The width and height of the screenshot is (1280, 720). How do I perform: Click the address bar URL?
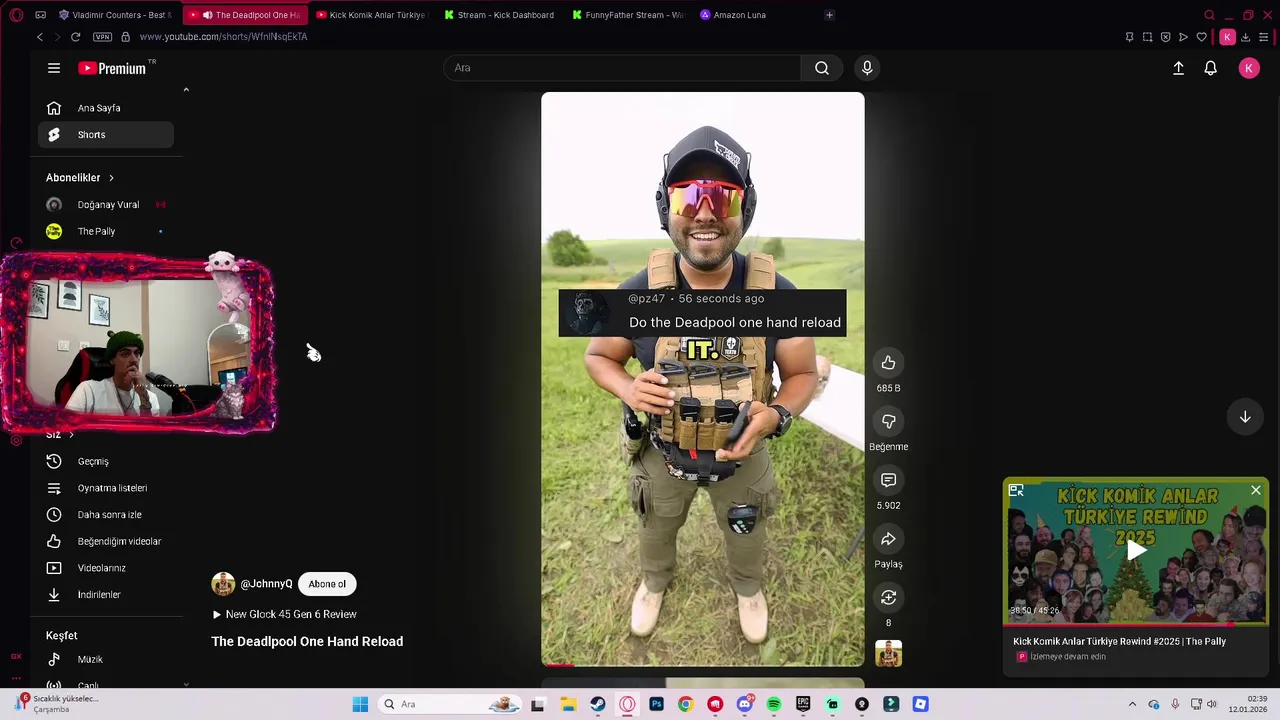[223, 37]
